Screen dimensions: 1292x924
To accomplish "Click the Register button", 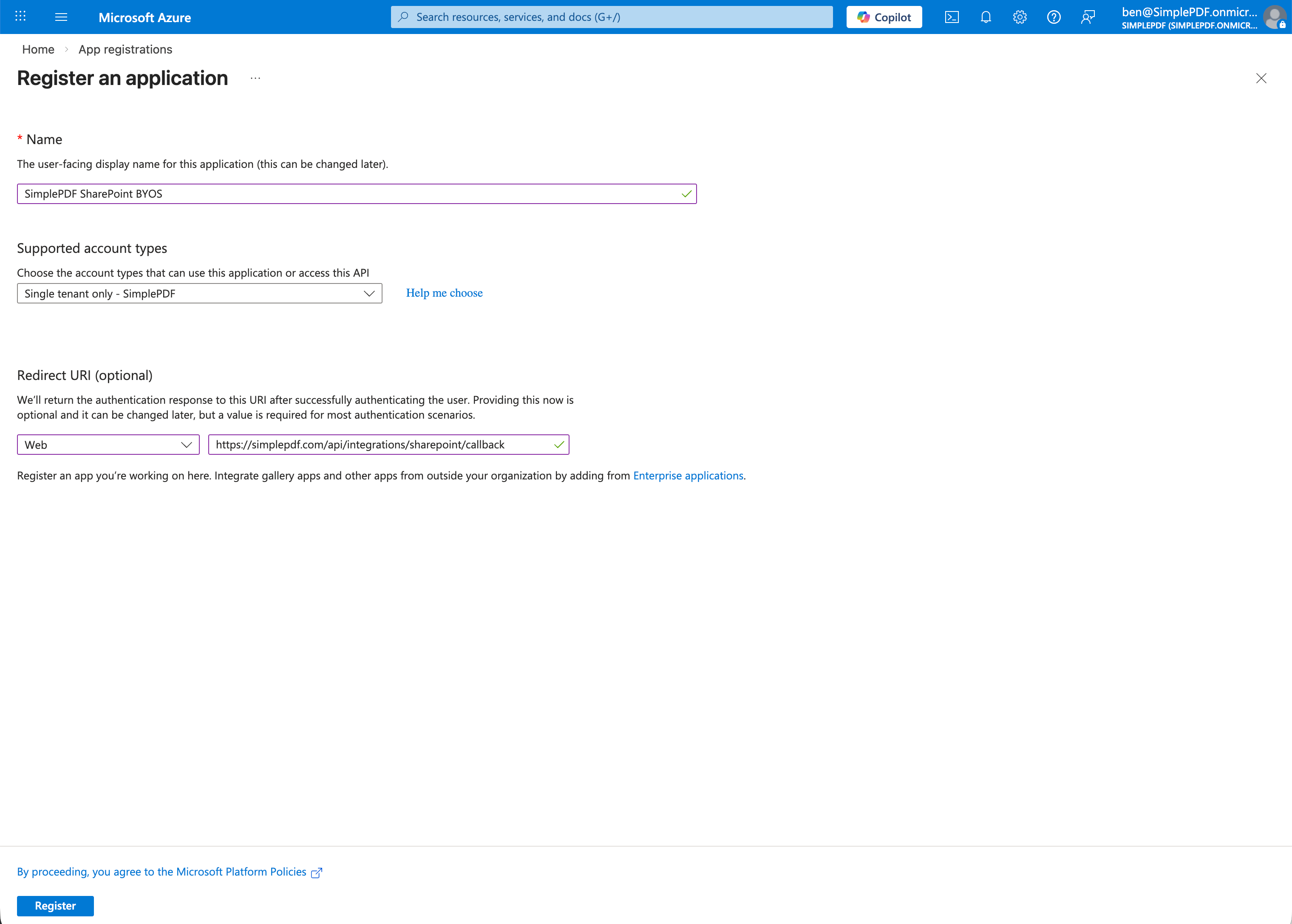I will tap(55, 905).
